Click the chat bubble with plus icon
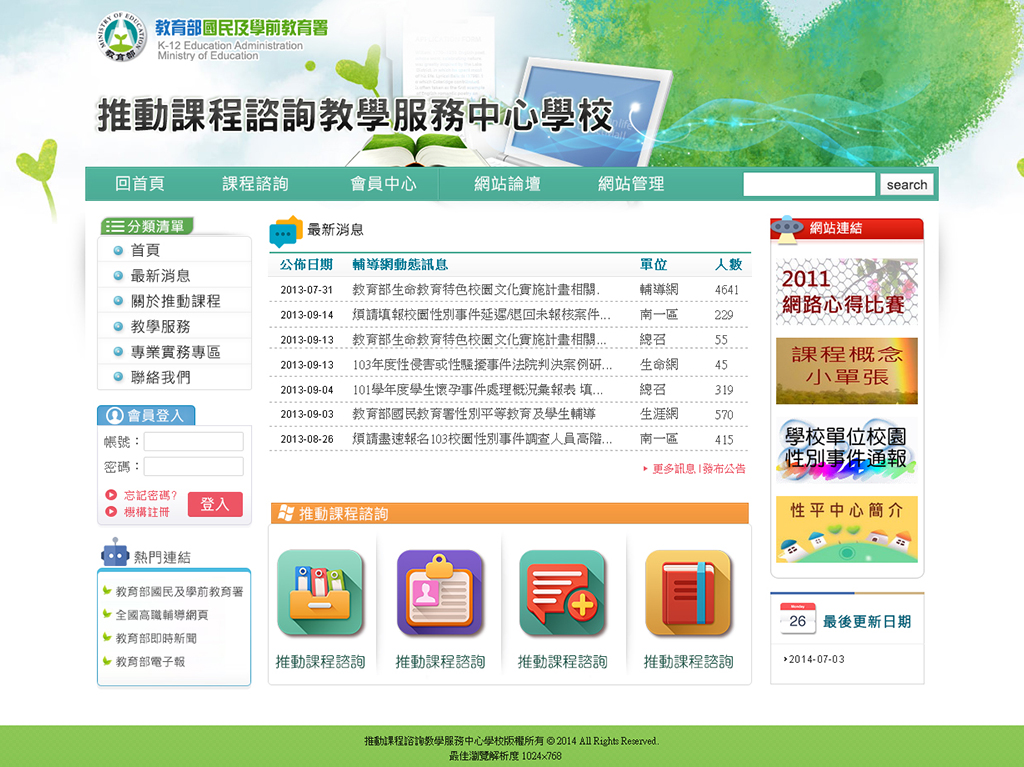The image size is (1024, 767). pyautogui.click(x=562, y=592)
